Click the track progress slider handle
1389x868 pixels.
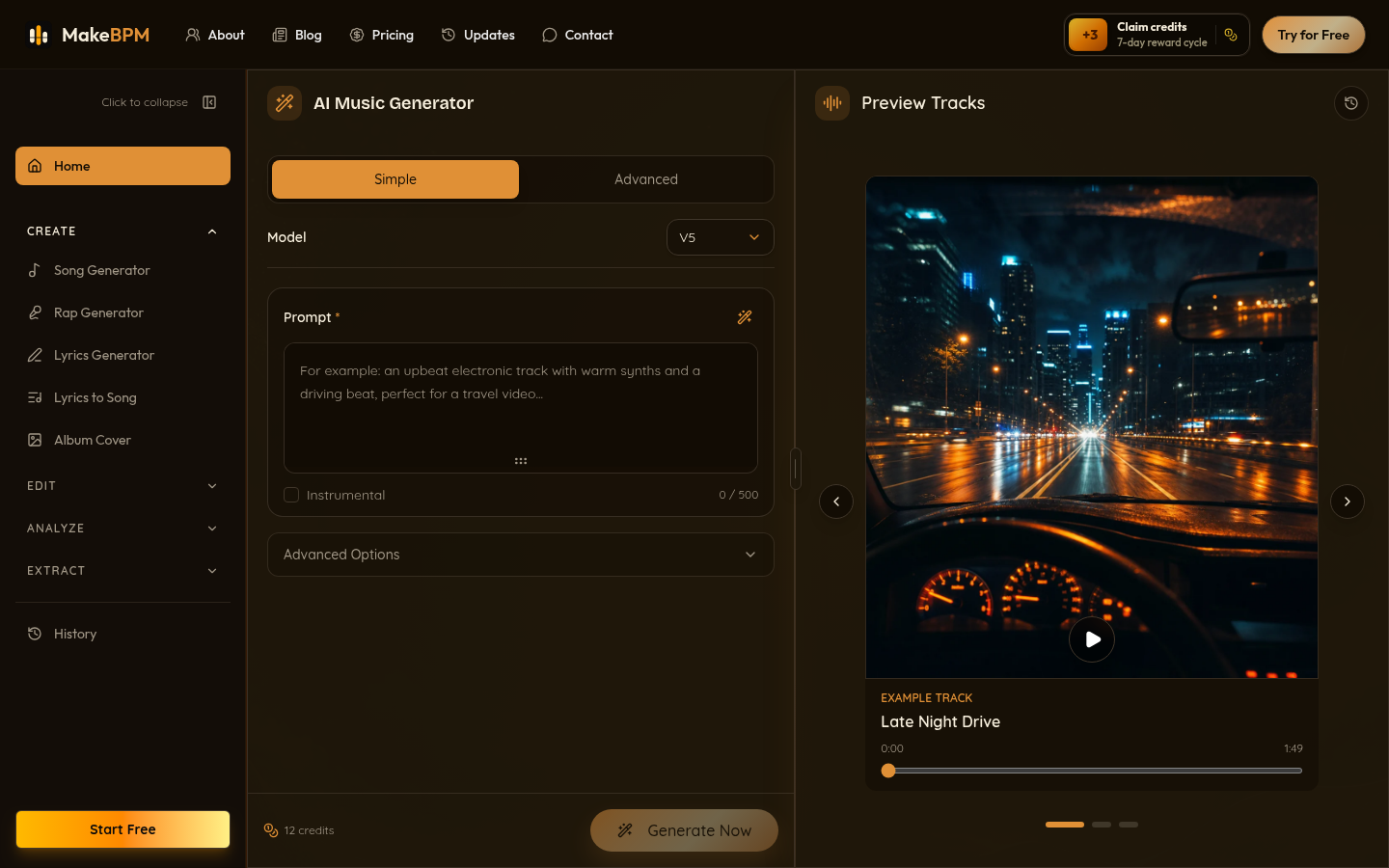[888, 771]
